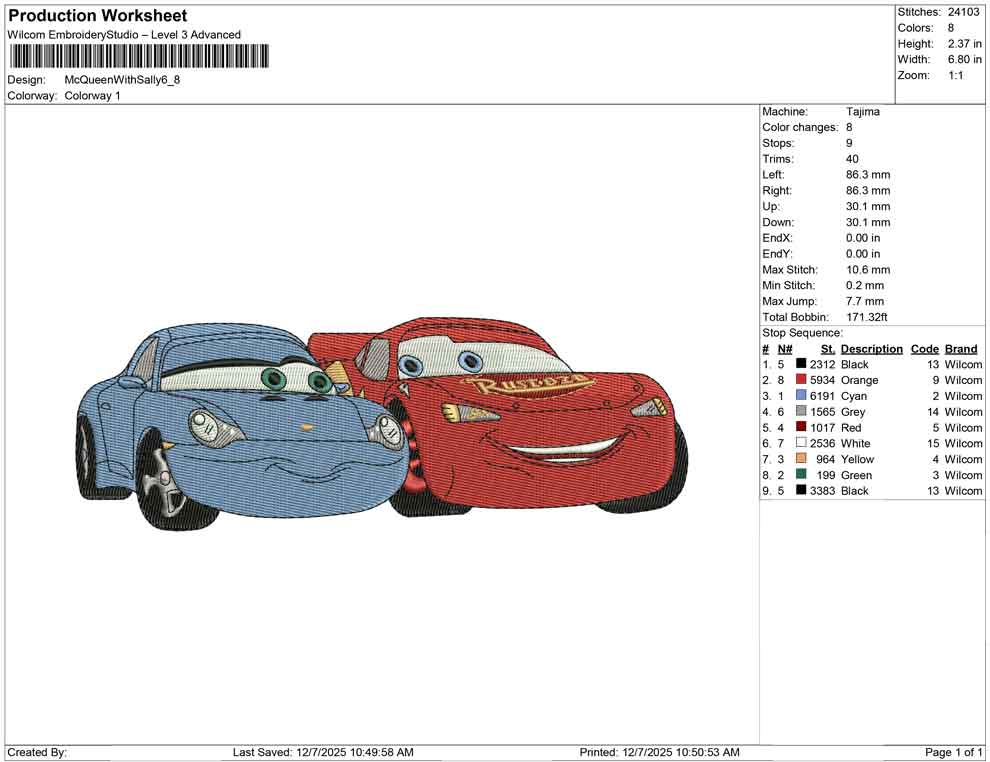Click 'Last Saved: 12/7/2025 10:49:58 AM'
The height and width of the screenshot is (762, 990).
tap(323, 752)
